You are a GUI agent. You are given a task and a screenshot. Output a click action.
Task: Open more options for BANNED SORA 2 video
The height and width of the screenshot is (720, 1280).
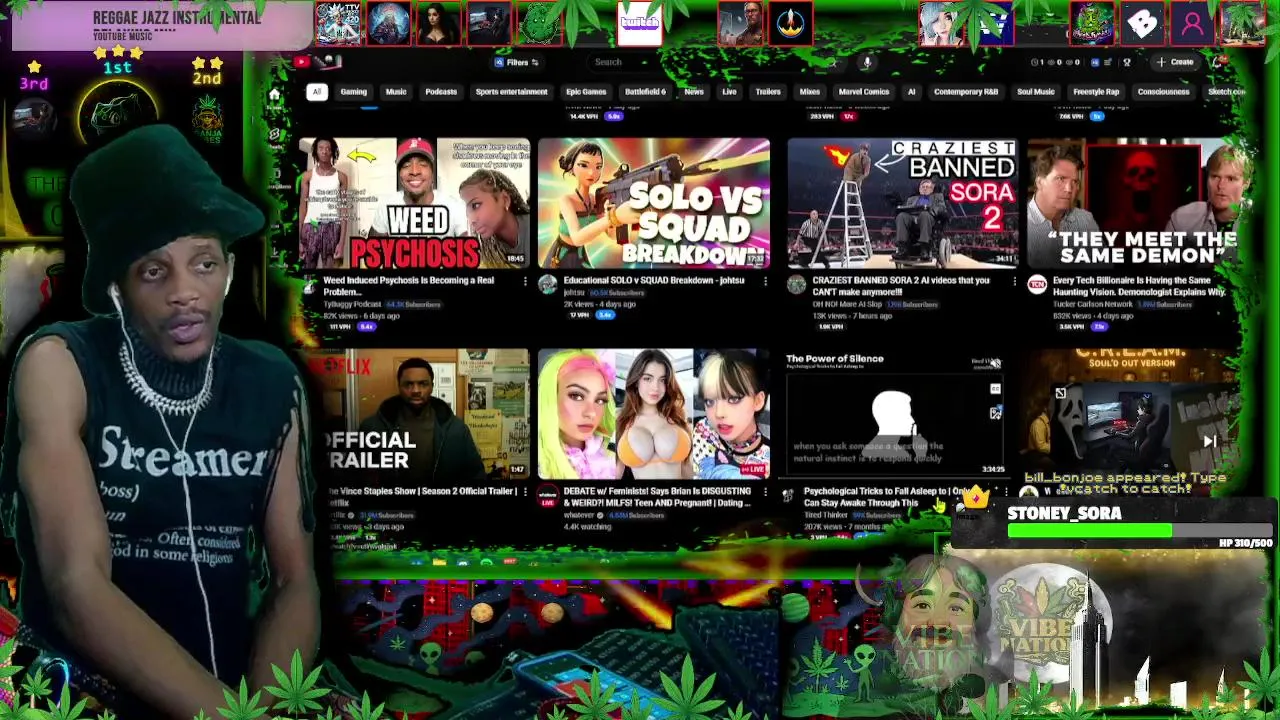click(1014, 282)
